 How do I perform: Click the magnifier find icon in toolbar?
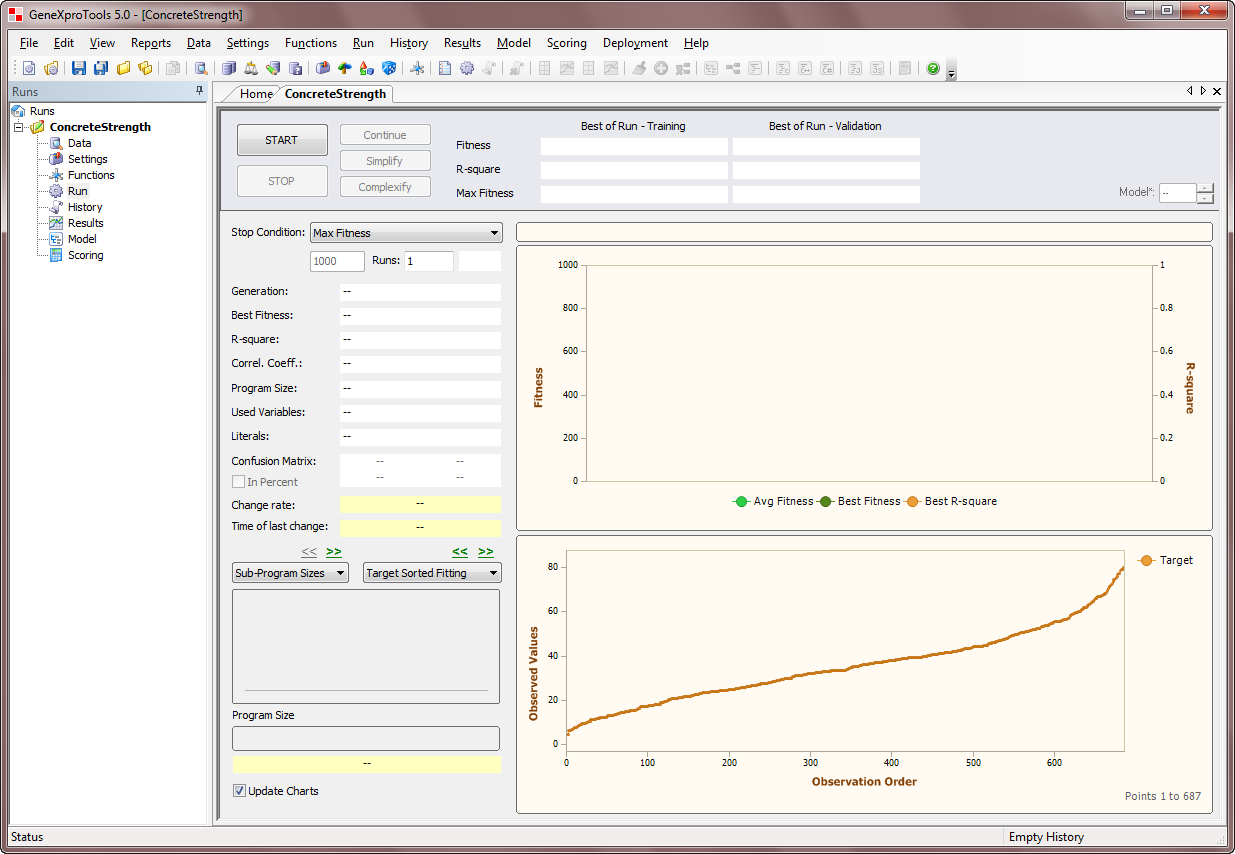(x=201, y=68)
